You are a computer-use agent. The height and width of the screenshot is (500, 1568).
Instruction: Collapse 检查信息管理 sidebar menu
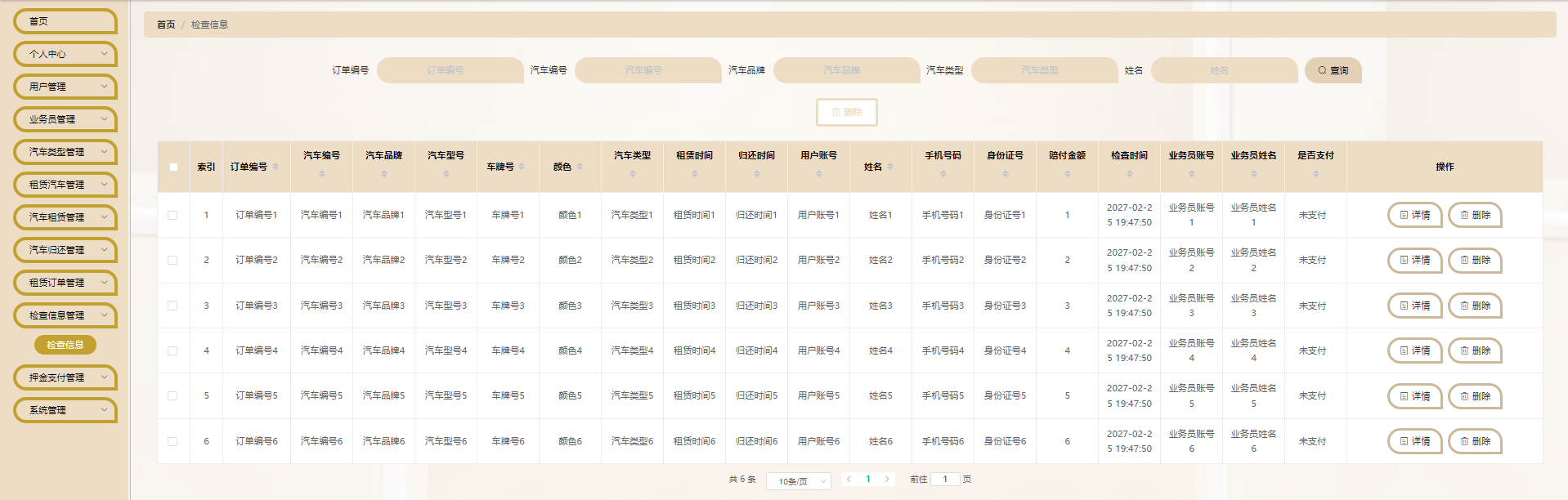pyautogui.click(x=65, y=315)
